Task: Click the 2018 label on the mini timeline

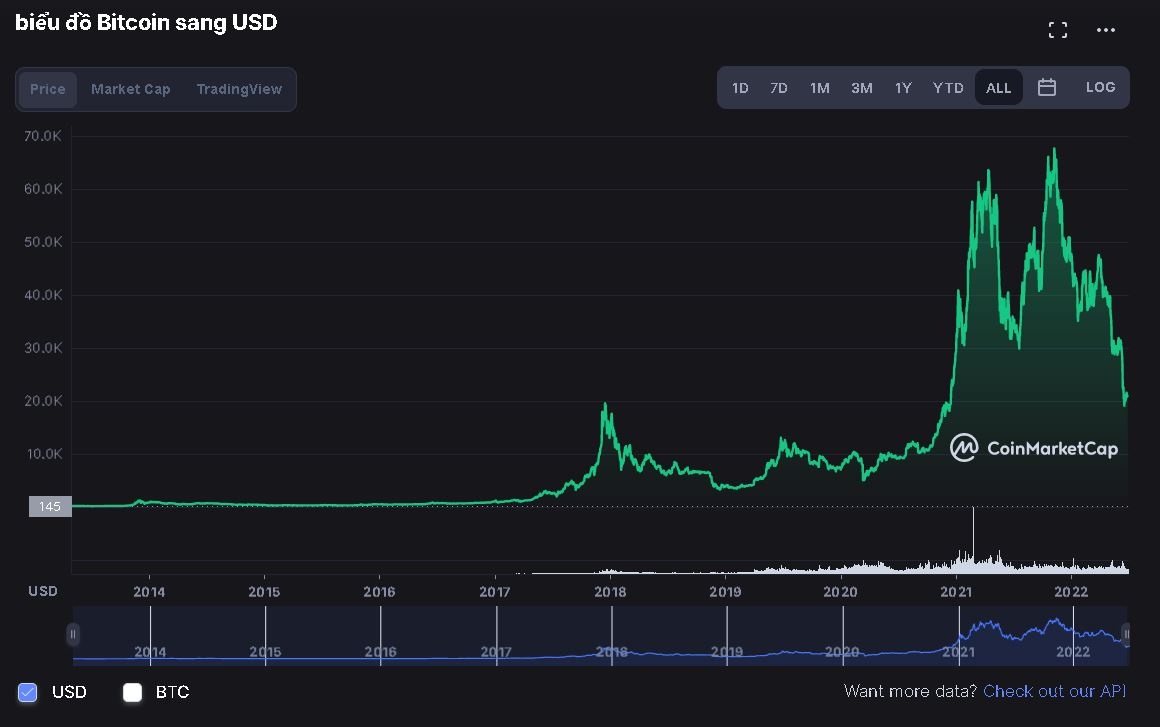Action: pos(610,652)
